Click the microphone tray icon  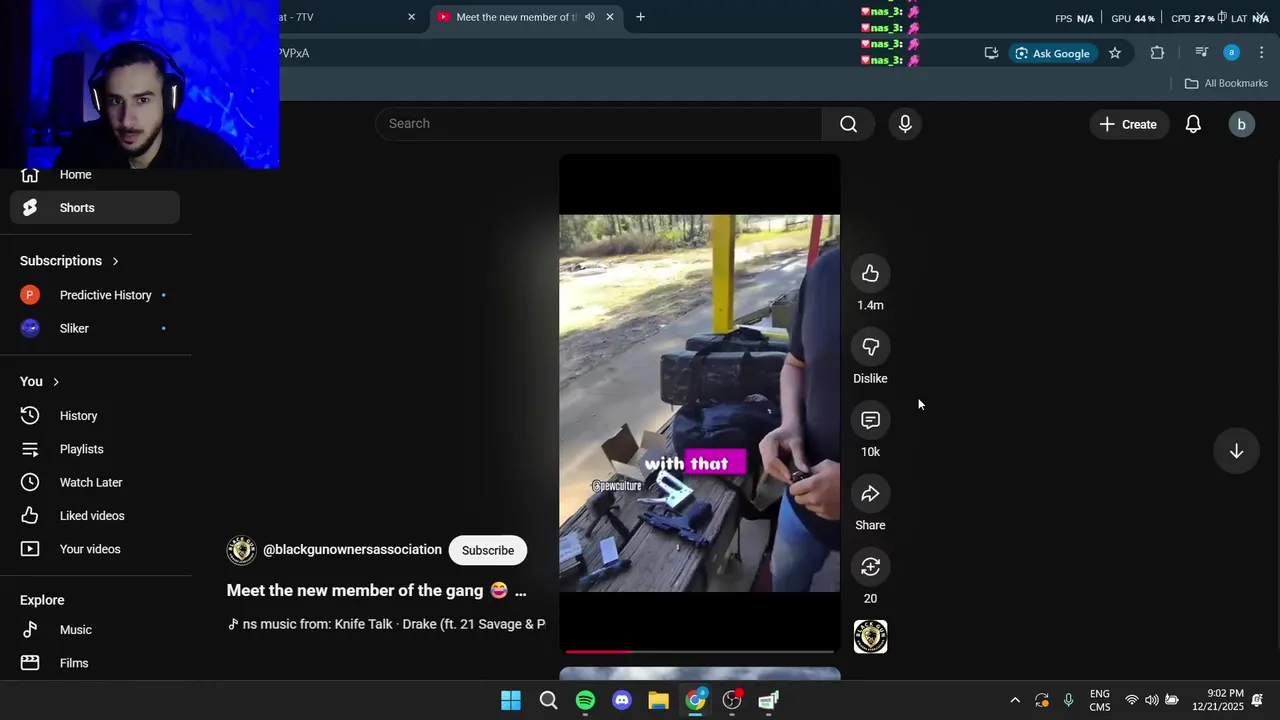[1068, 700]
